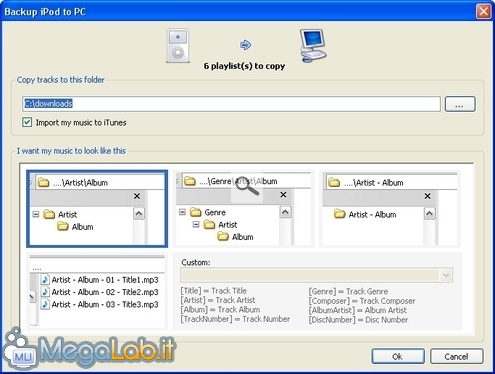Select the ...\Artist - Album layout thumbnail
Screen dimensions: 495x374
click(390, 209)
